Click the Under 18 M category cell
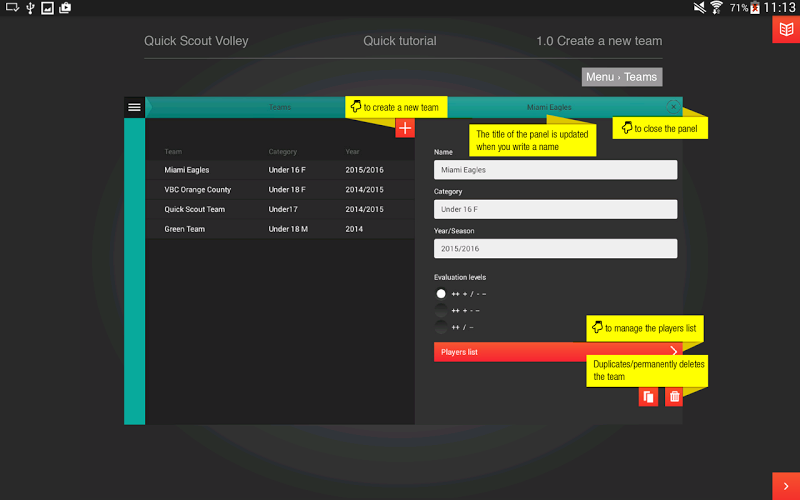This screenshot has width=800, height=500. tap(288, 229)
